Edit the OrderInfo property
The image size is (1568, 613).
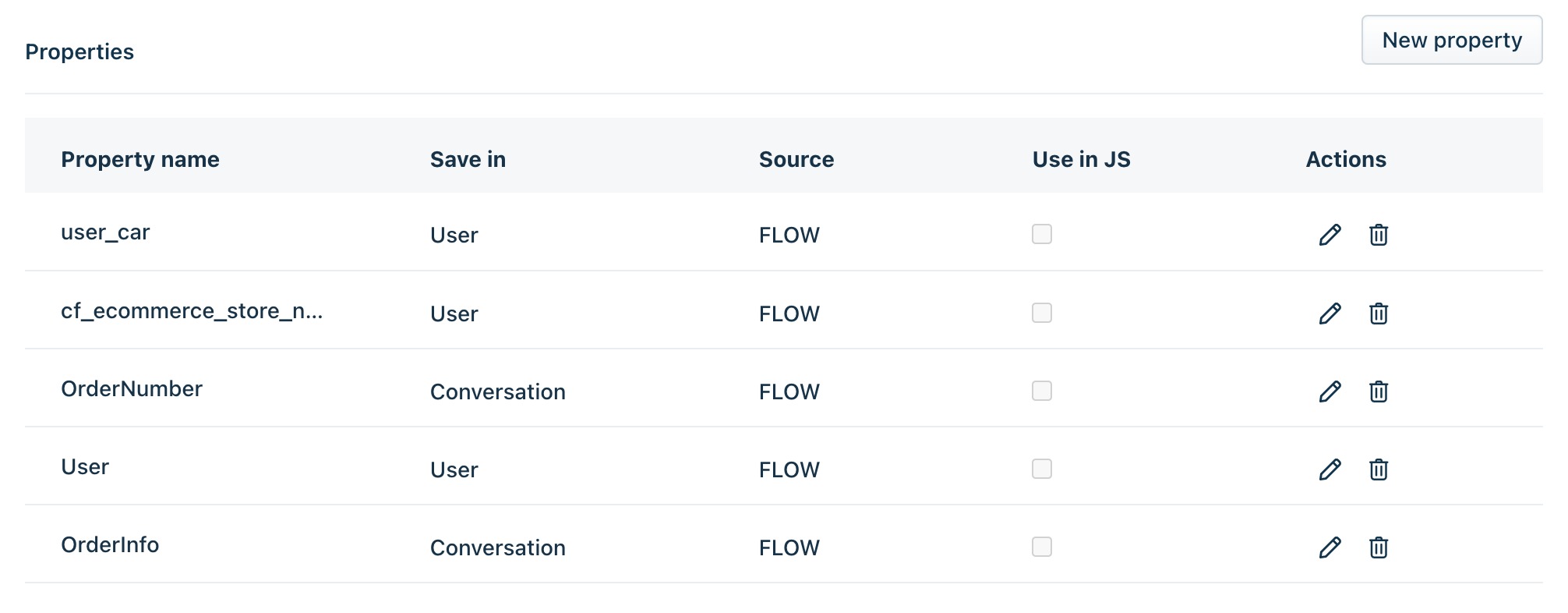(x=1330, y=547)
